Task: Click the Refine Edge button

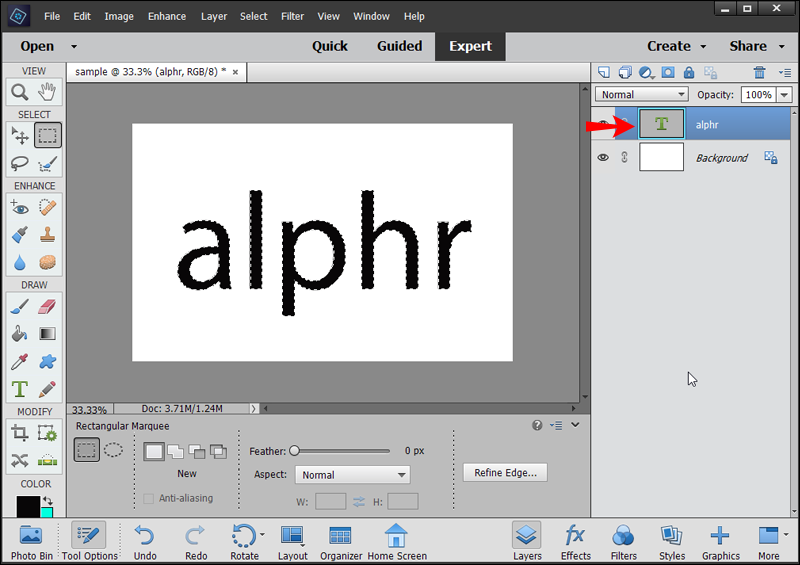Action: (x=505, y=473)
